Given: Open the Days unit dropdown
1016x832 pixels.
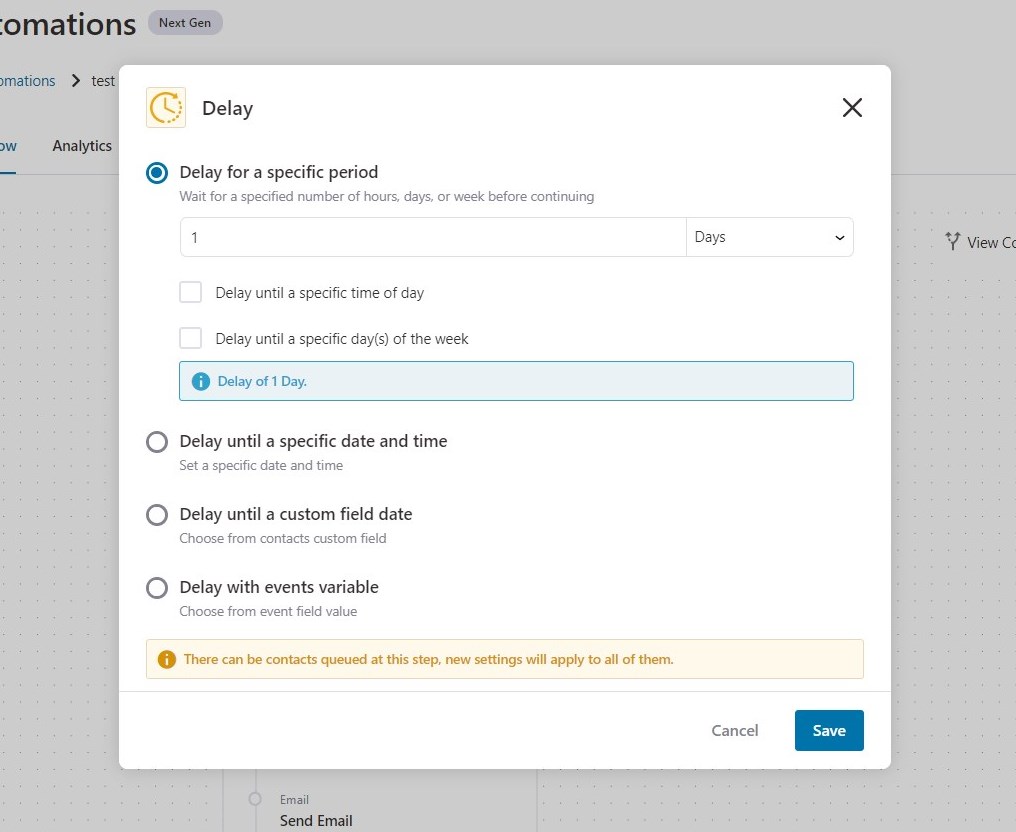Looking at the screenshot, I should coord(770,237).
